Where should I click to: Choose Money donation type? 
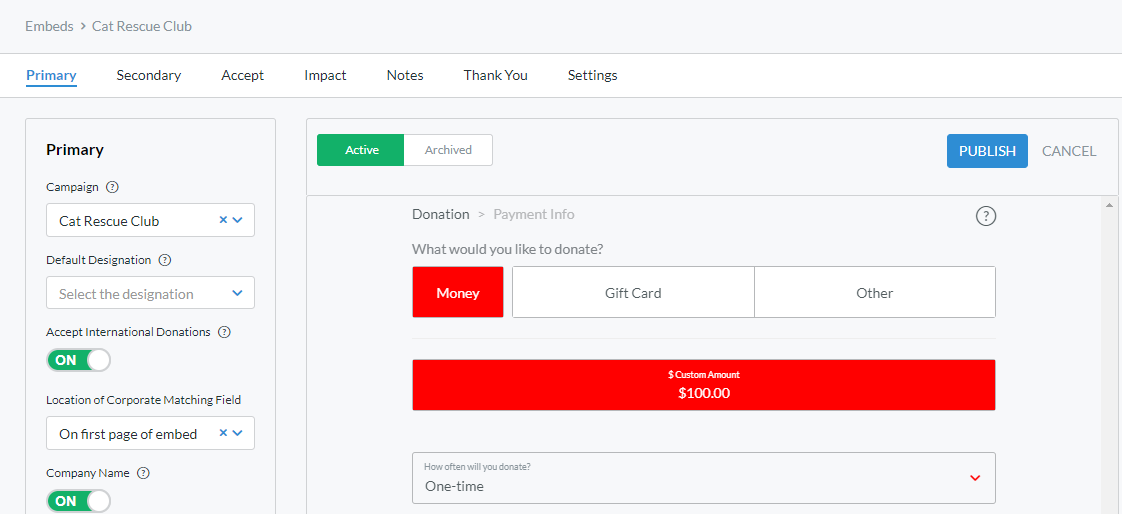458,292
